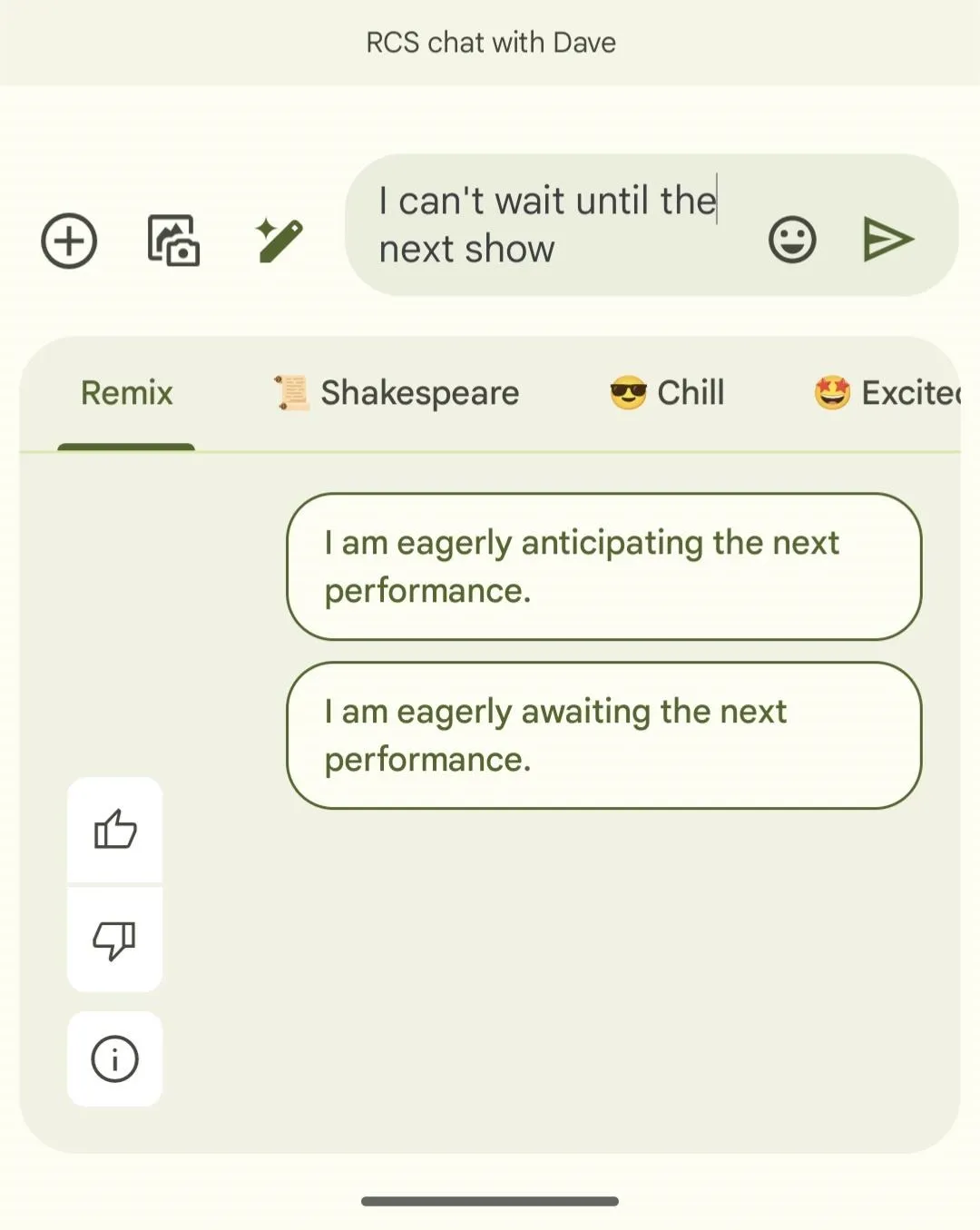Tap the "RCS chat with Dave" header
This screenshot has width=980, height=1230.
[x=491, y=43]
